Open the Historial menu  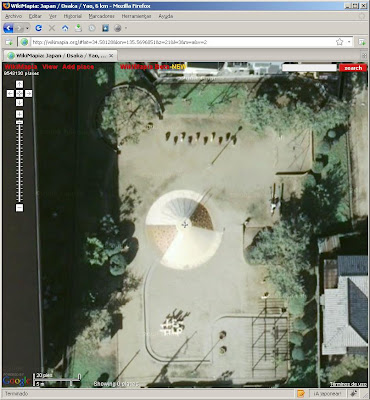click(72, 16)
